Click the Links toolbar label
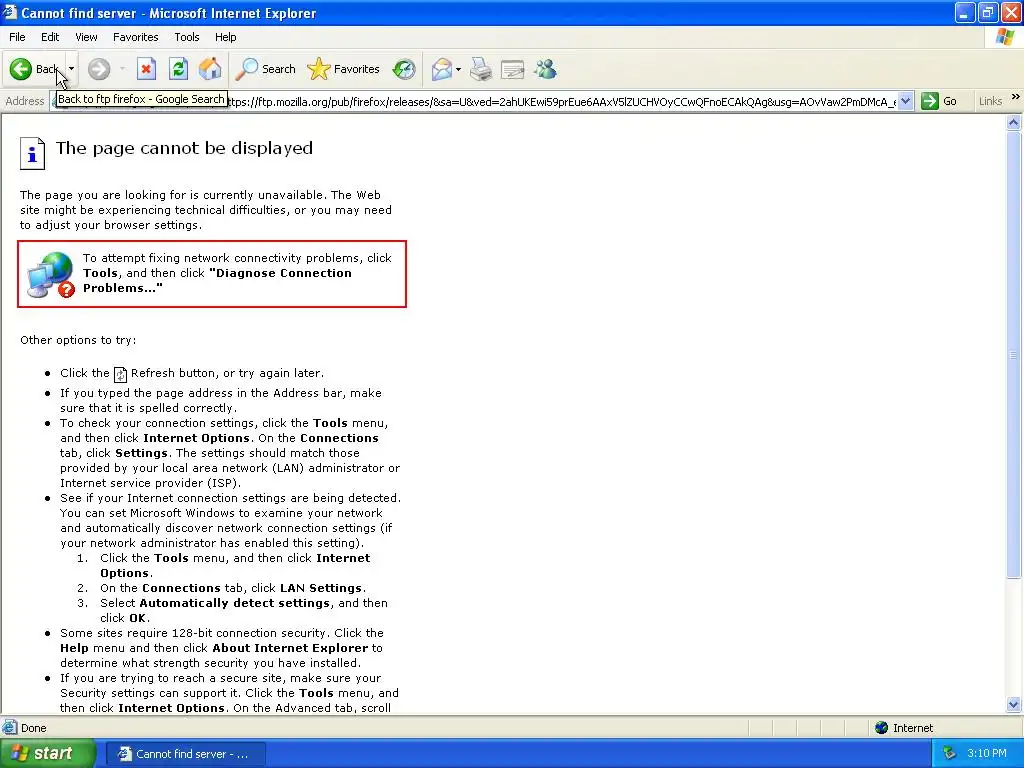Viewport: 1024px width, 768px height. 990,101
